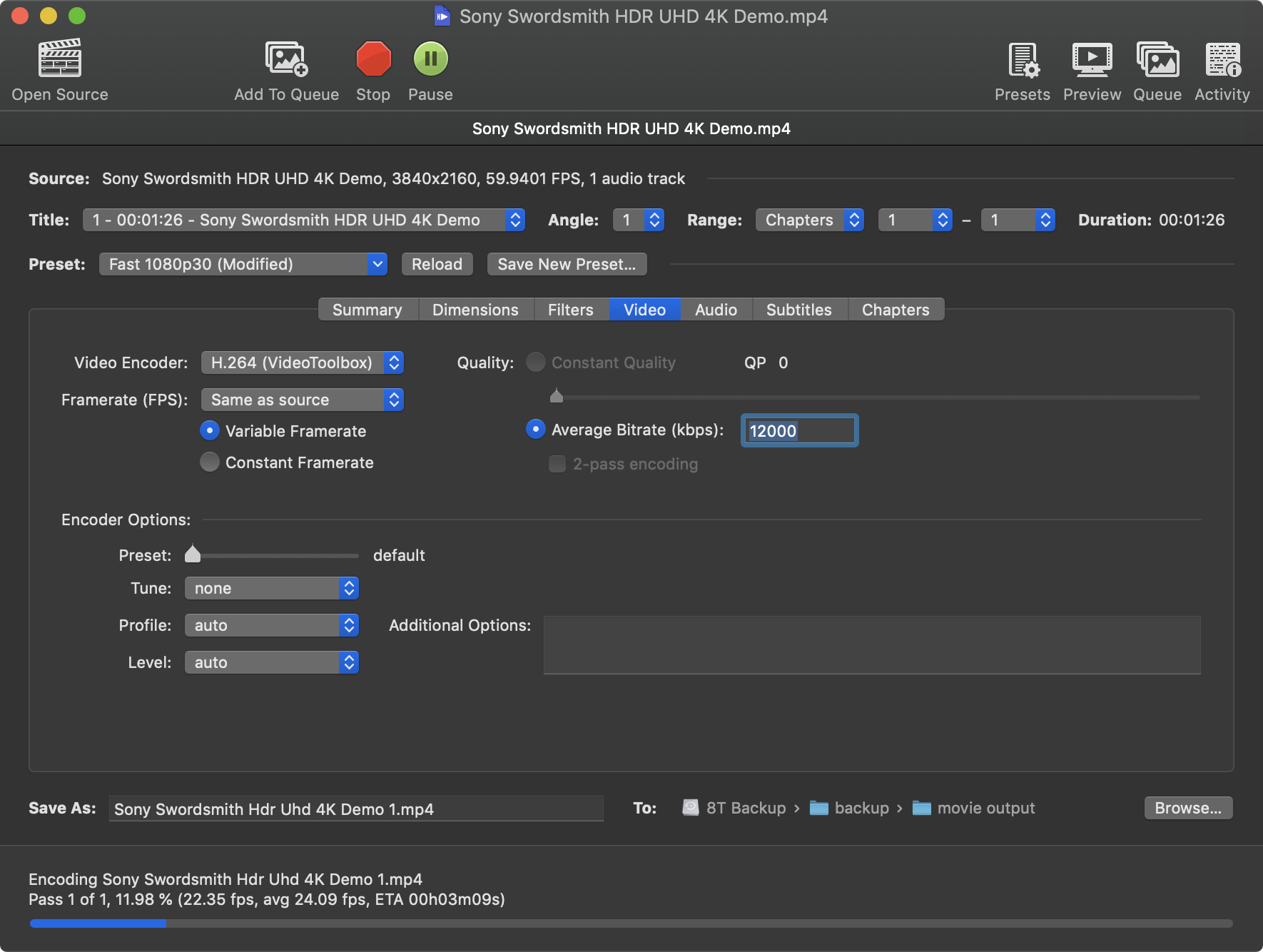The height and width of the screenshot is (952, 1263).
Task: Click the source info '3840x2160, 59.9401 FPS' text
Action: click(x=487, y=178)
